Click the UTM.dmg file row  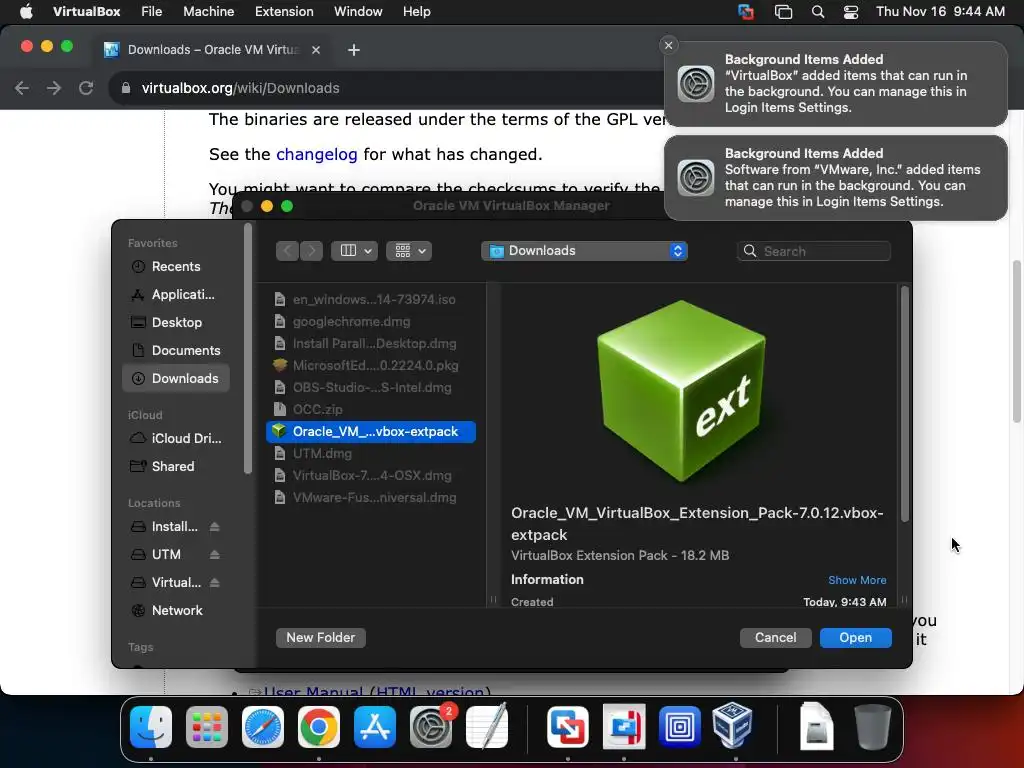coord(371,453)
